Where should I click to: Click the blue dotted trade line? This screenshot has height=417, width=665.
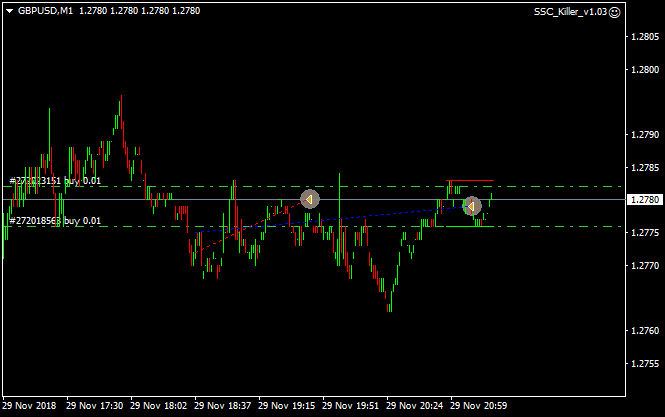[x=333, y=220]
